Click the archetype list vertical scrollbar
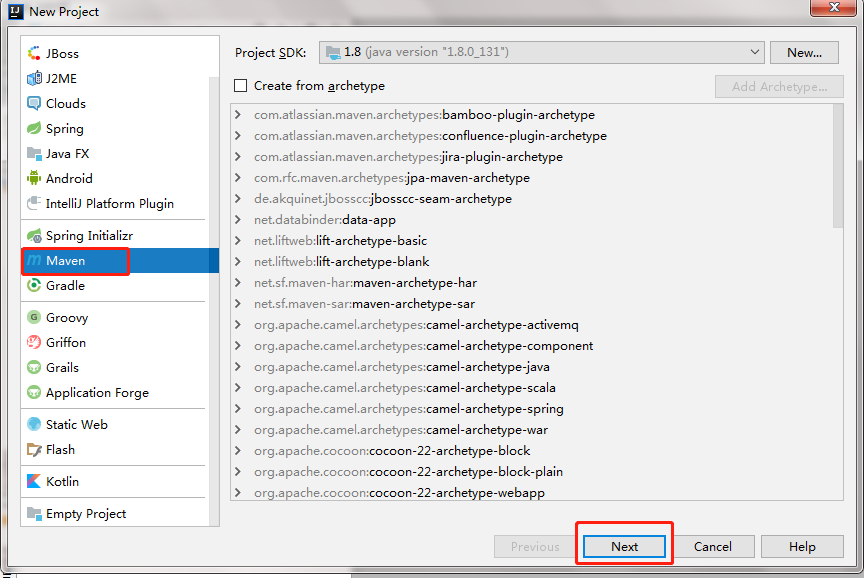This screenshot has height=578, width=864. pos(838,165)
